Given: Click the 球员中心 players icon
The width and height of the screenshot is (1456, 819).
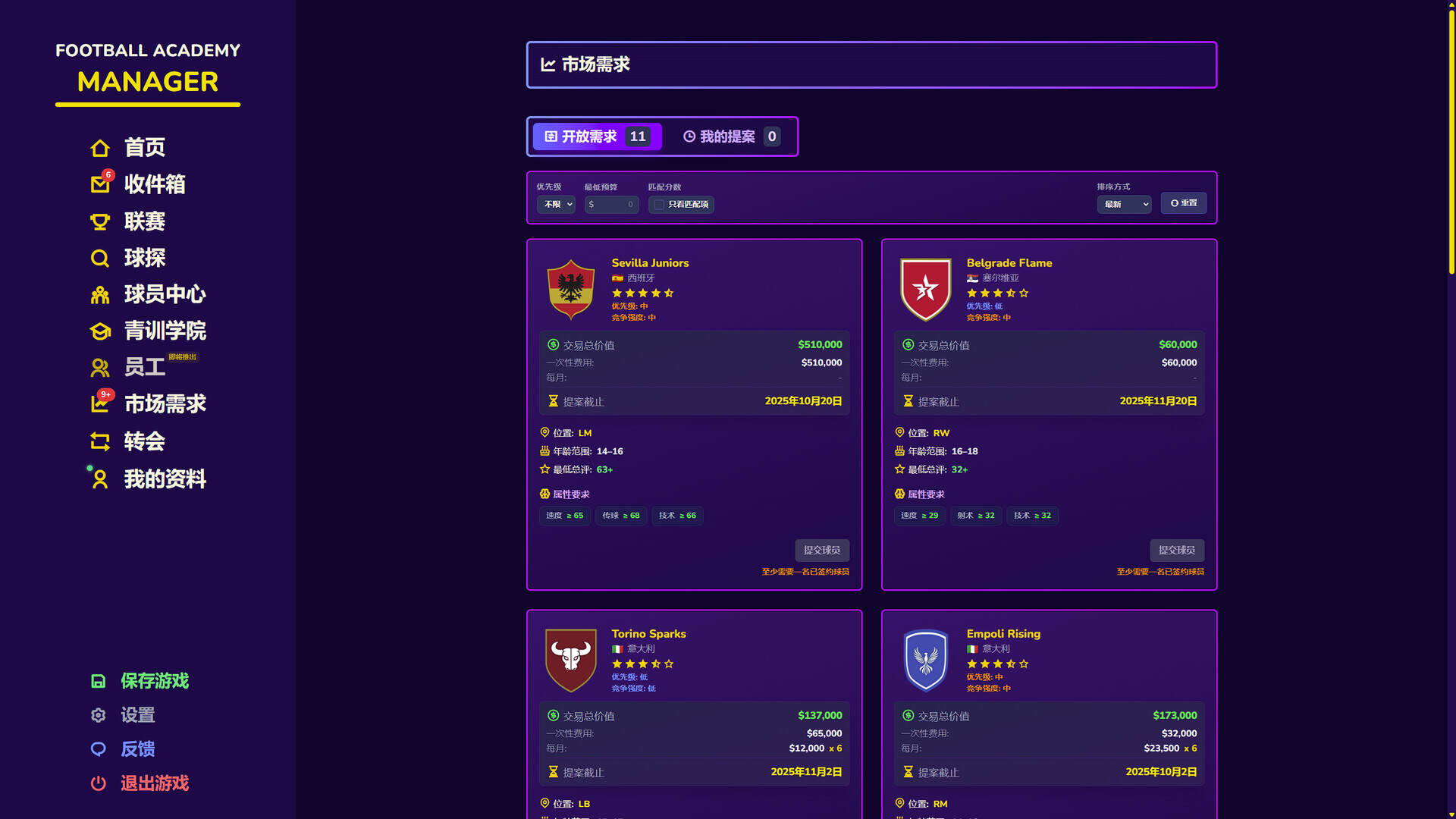Looking at the screenshot, I should coord(99,294).
